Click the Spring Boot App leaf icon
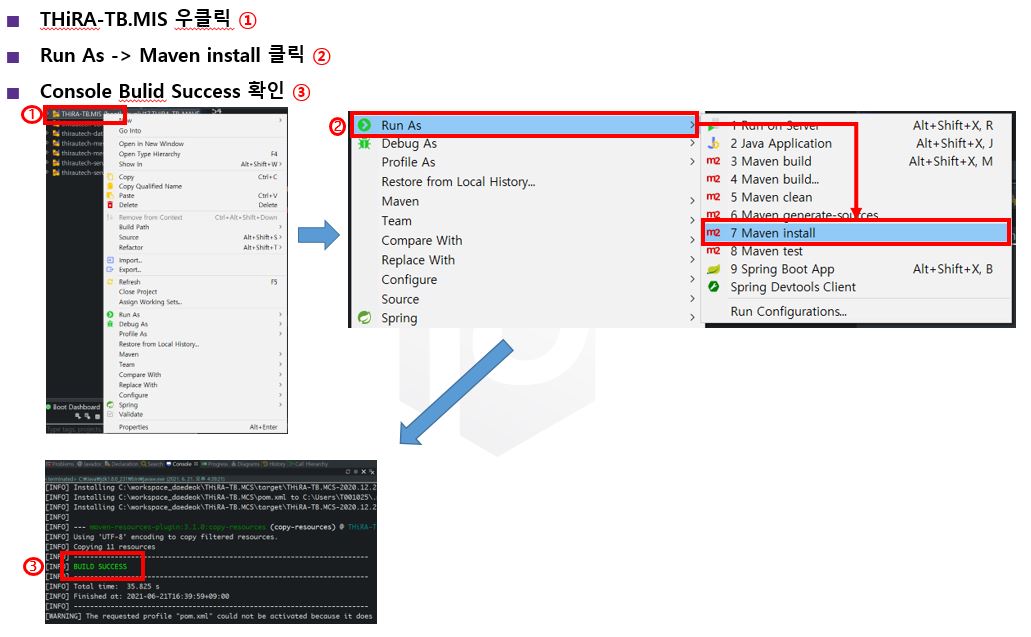 click(714, 269)
